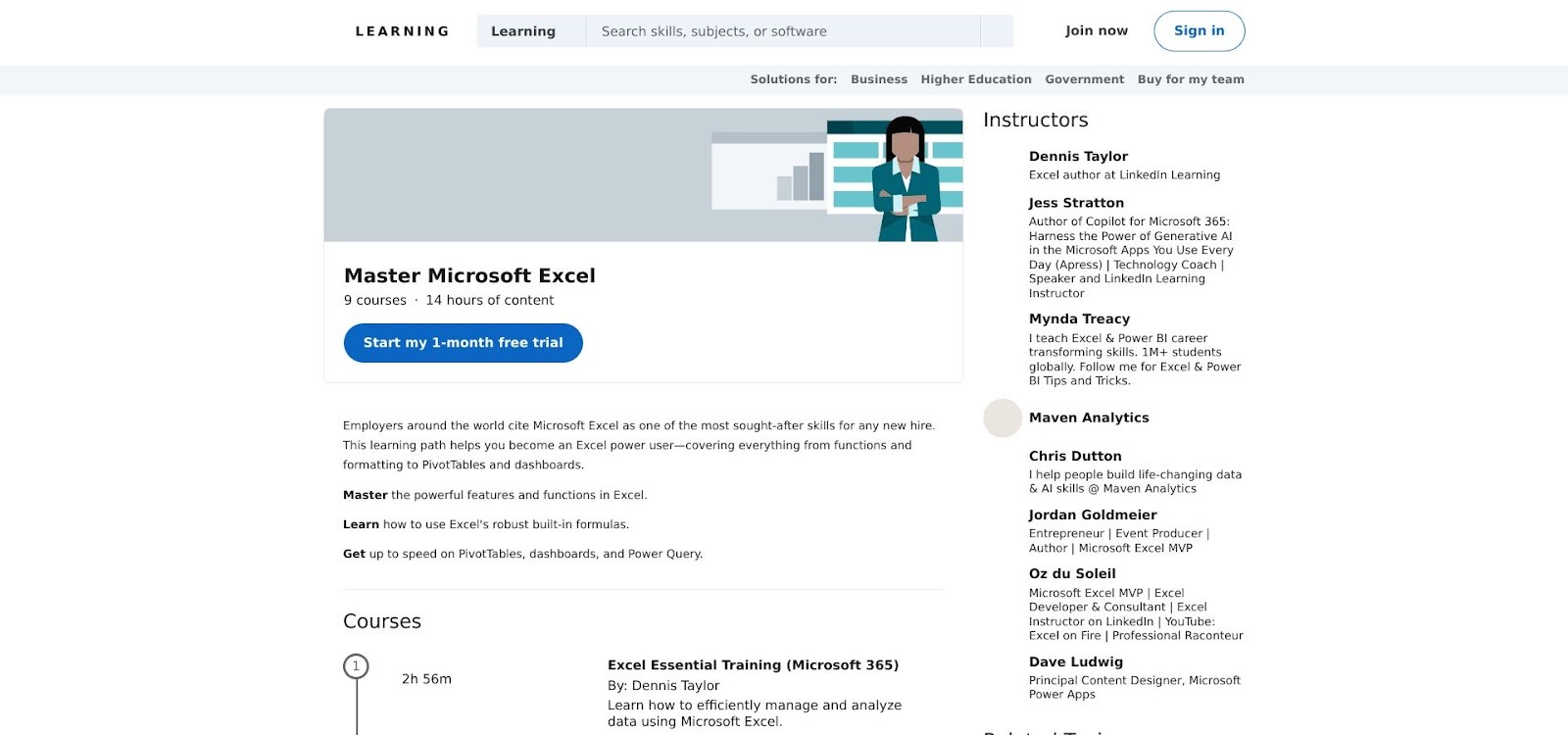Click the Instructors section heading

pyautogui.click(x=1036, y=121)
